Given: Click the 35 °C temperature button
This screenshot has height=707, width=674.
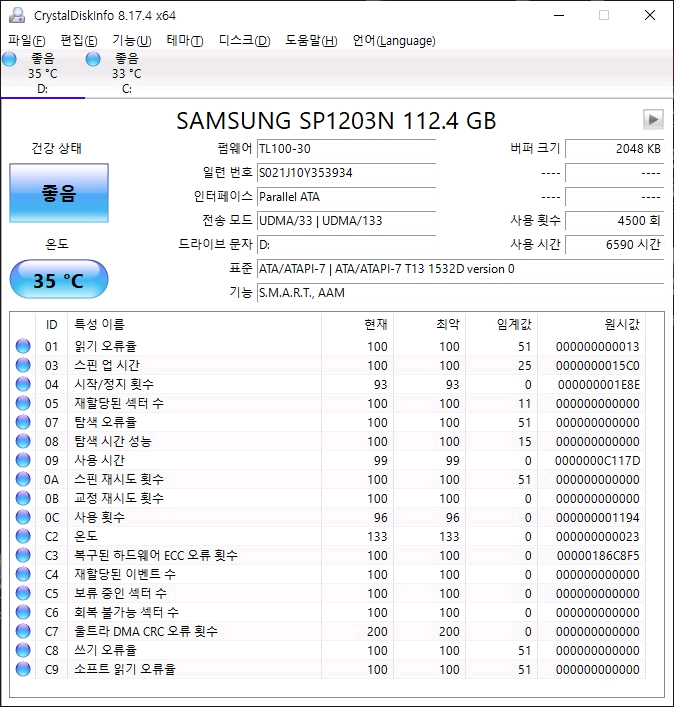Looking at the screenshot, I should 59,280.
